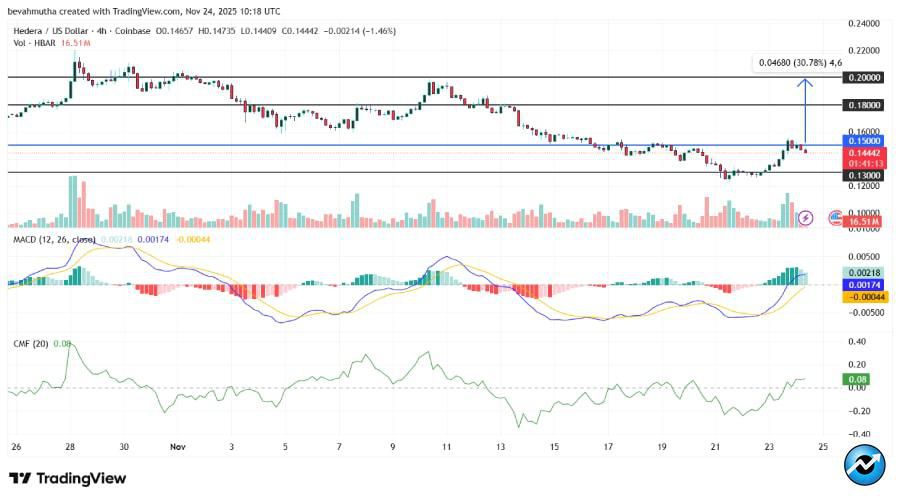This screenshot has width=900, height=500.
Task: Click the purple lightning bolt icon
Action: point(807,217)
